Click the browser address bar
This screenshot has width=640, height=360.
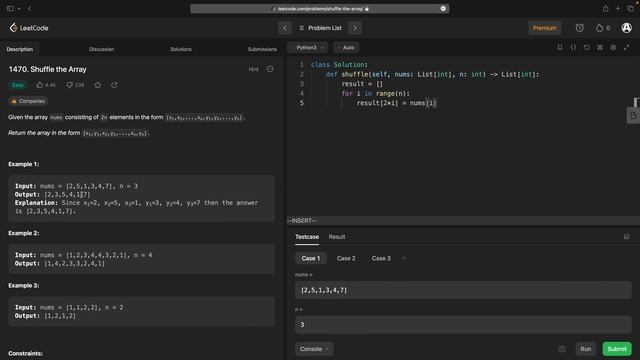pos(320,9)
